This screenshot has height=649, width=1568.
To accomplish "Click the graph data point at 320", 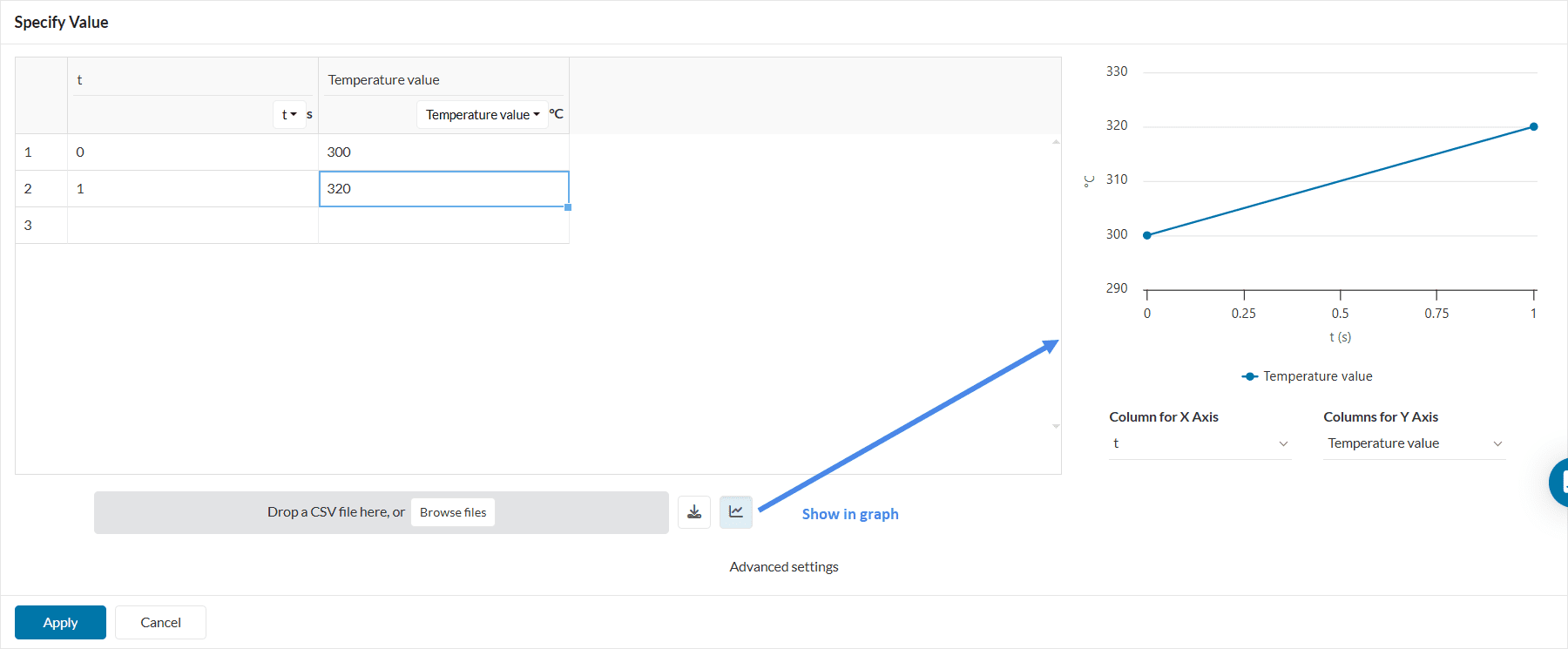I will (x=1534, y=126).
